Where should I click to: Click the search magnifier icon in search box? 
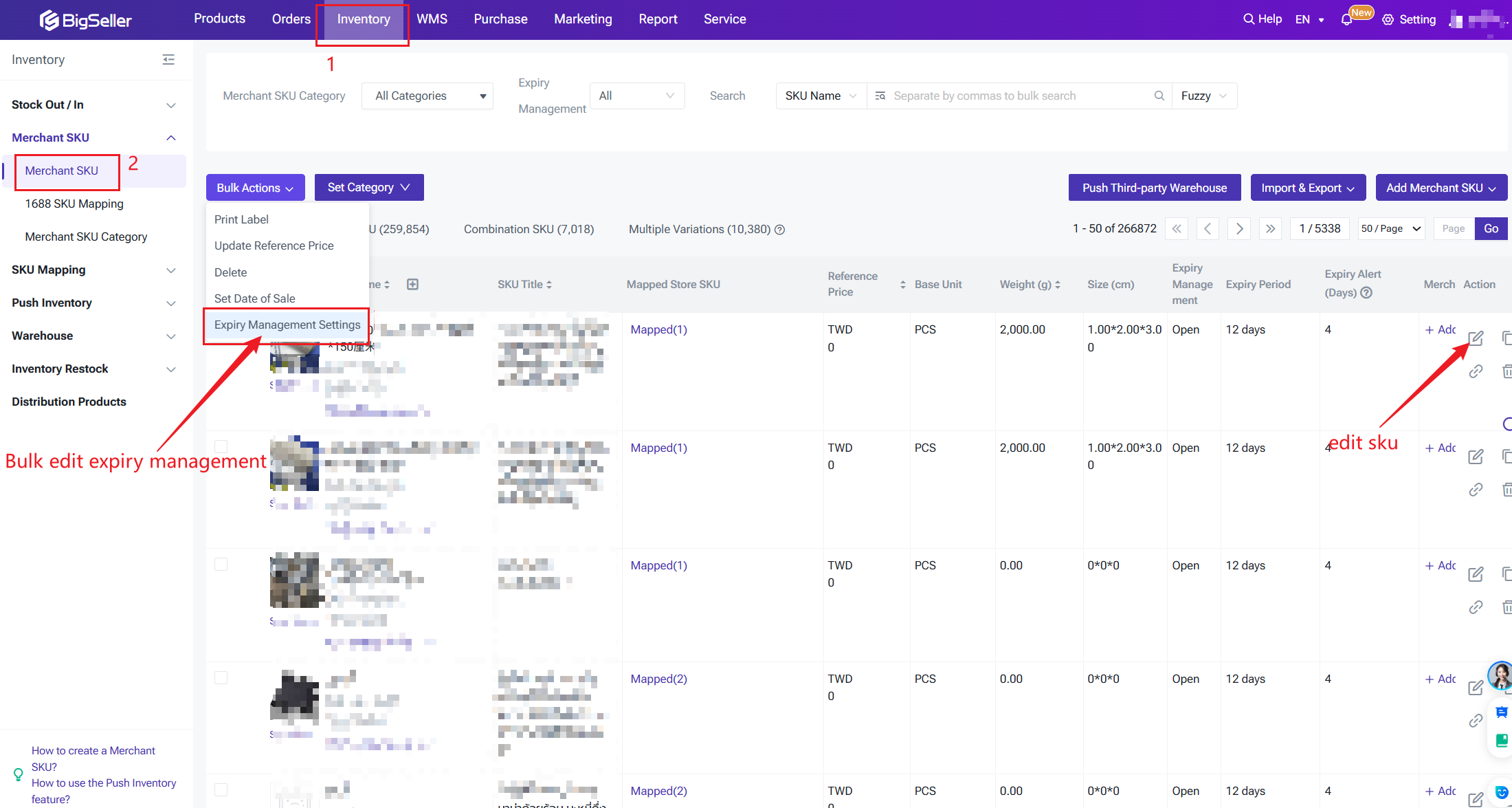tap(1159, 96)
